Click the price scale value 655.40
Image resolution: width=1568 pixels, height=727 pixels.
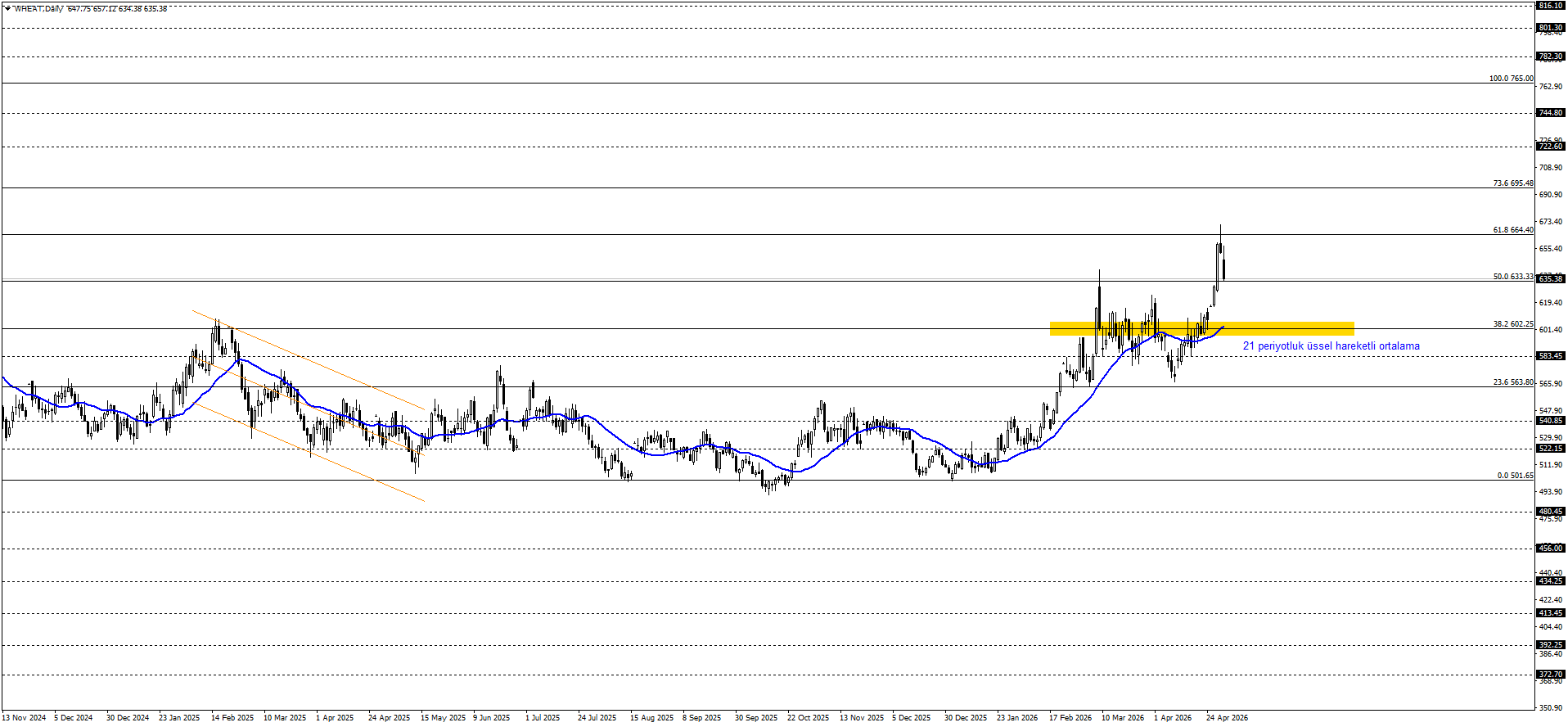[x=1551, y=249]
